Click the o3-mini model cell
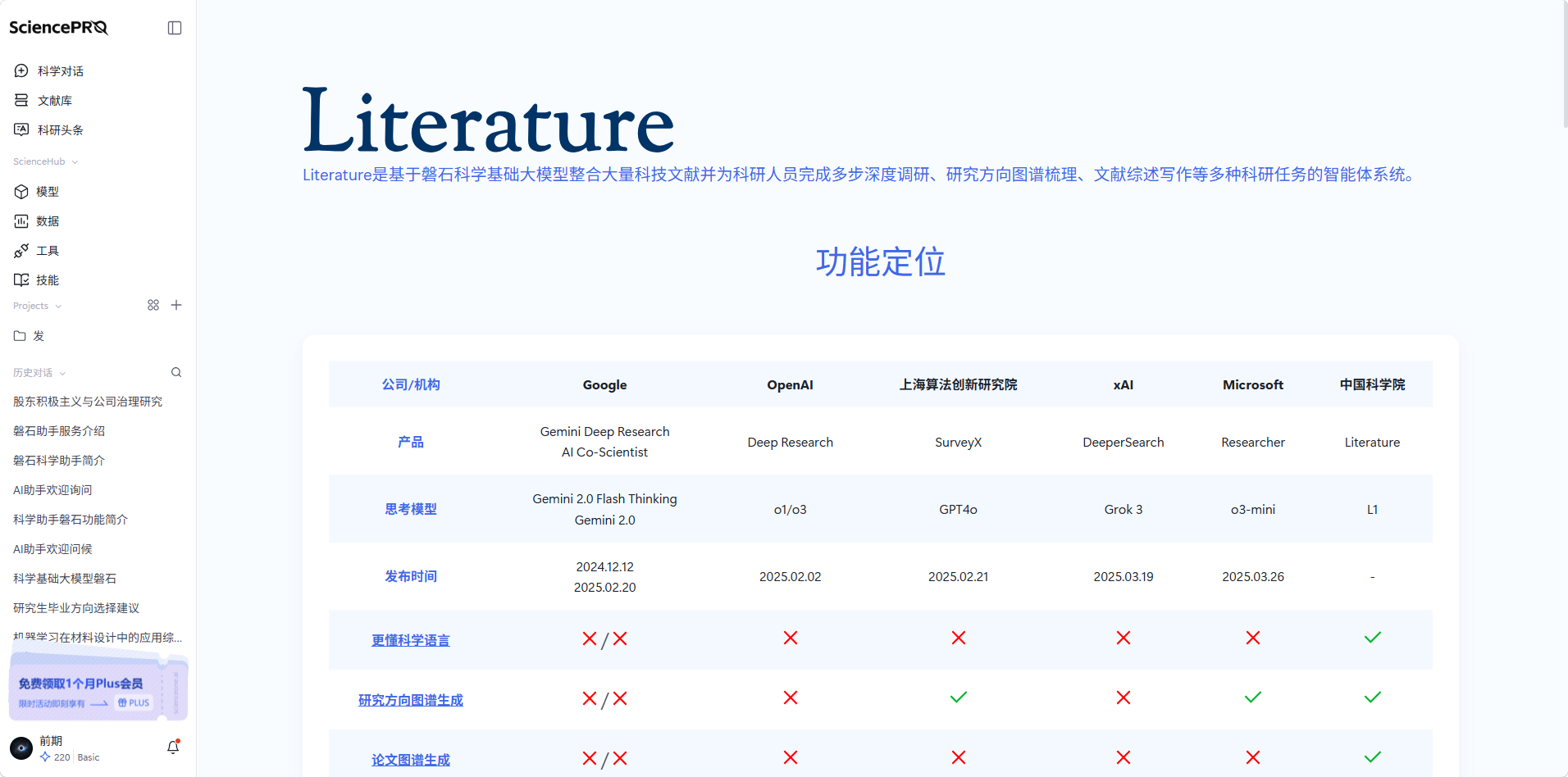Viewport: 1568px width, 777px height. tap(1252, 510)
